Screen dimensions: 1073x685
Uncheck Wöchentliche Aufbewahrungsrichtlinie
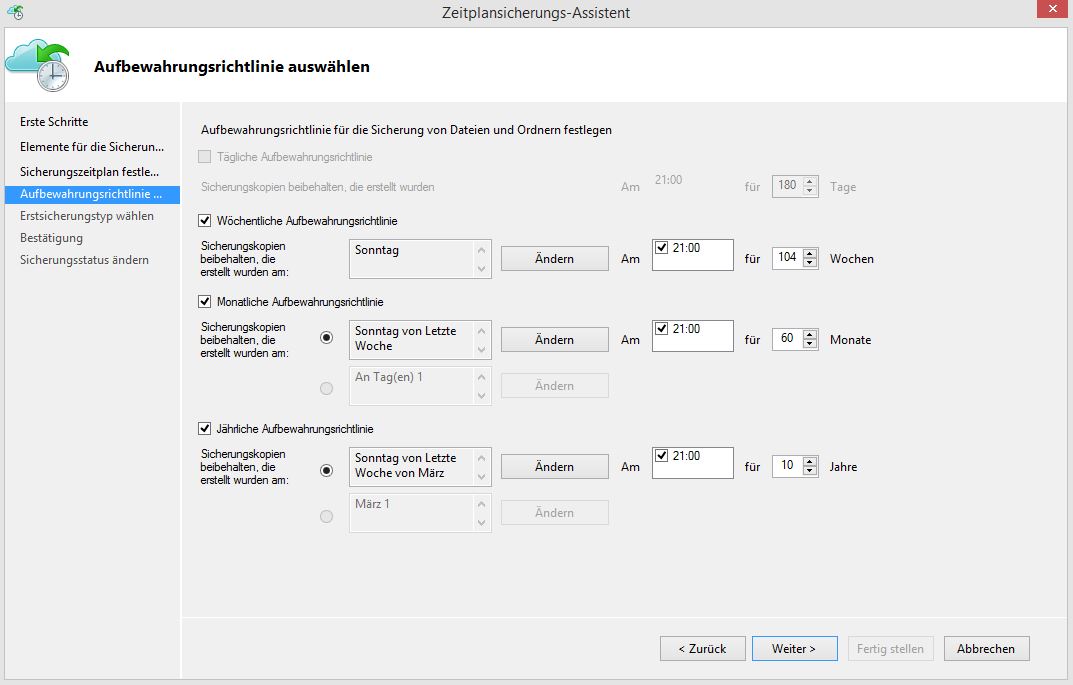[205, 222]
